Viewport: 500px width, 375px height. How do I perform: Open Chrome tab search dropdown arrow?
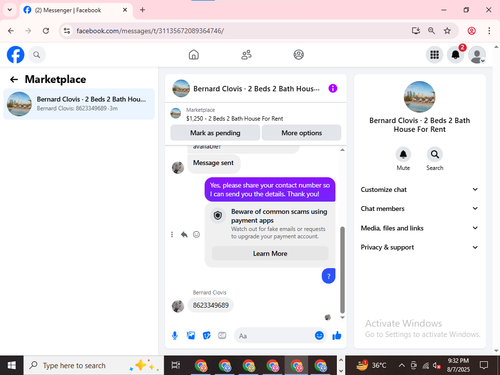[x=10, y=10]
